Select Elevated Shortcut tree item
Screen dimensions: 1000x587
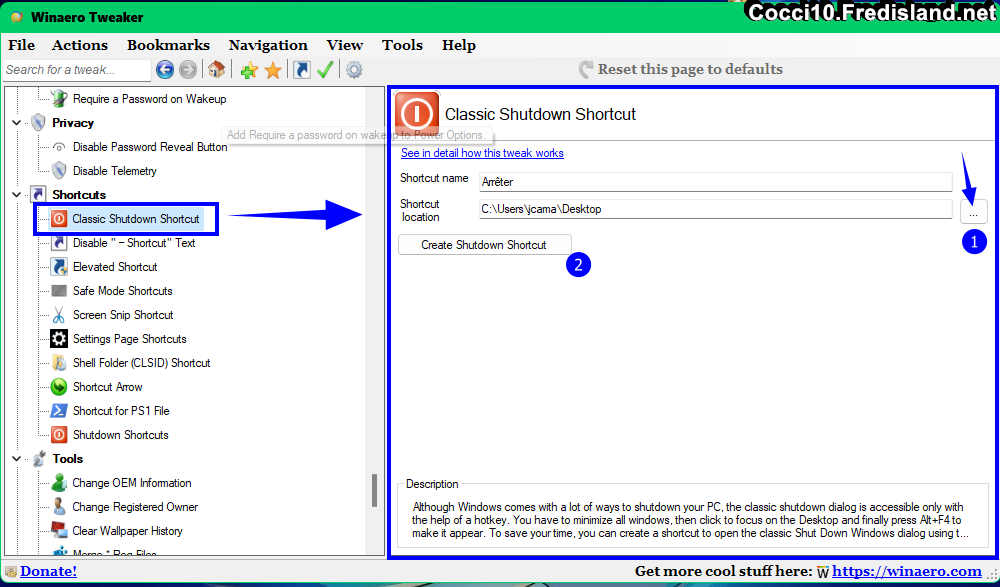pyautogui.click(x=115, y=267)
